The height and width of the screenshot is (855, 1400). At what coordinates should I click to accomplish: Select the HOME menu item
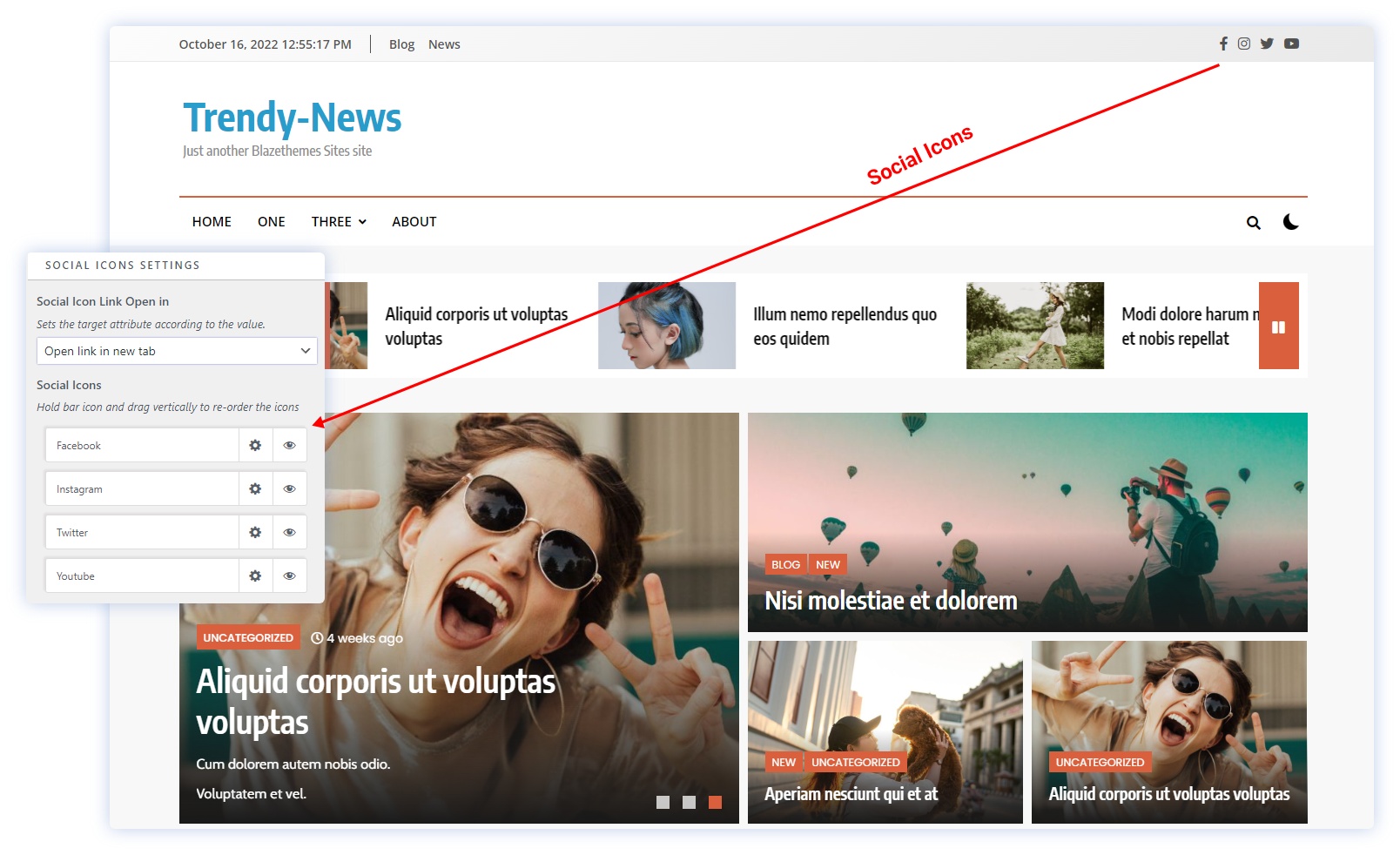tap(212, 222)
